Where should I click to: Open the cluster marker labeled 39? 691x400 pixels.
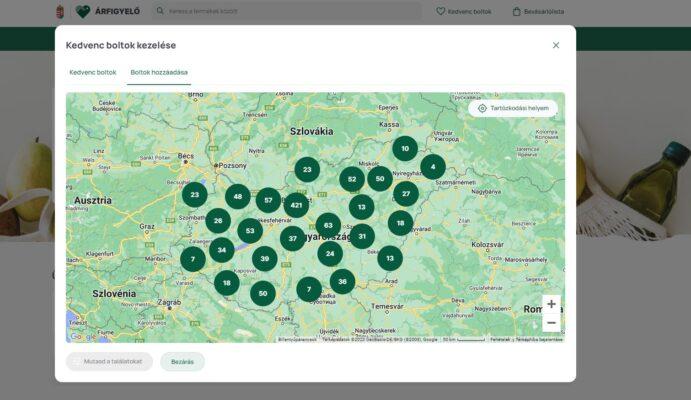(x=264, y=258)
